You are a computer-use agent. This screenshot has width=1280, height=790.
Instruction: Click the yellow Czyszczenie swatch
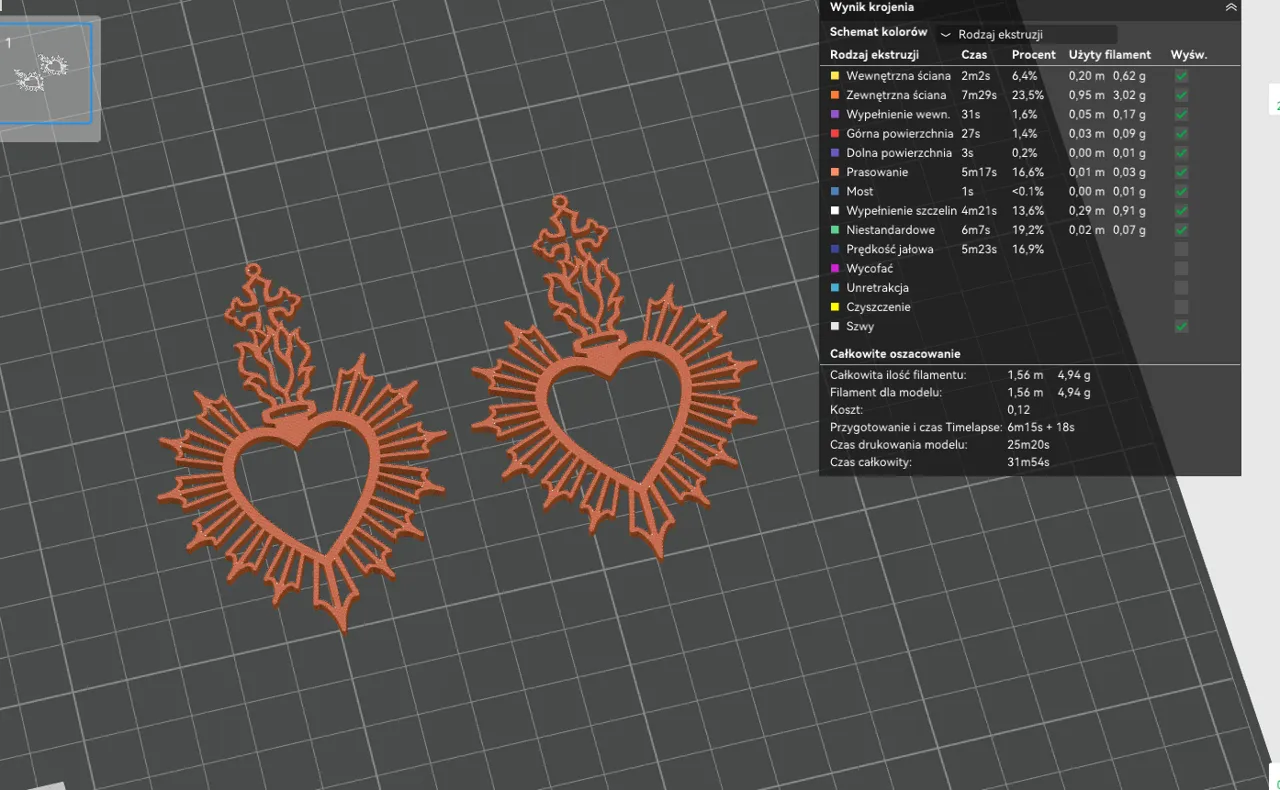coord(835,307)
